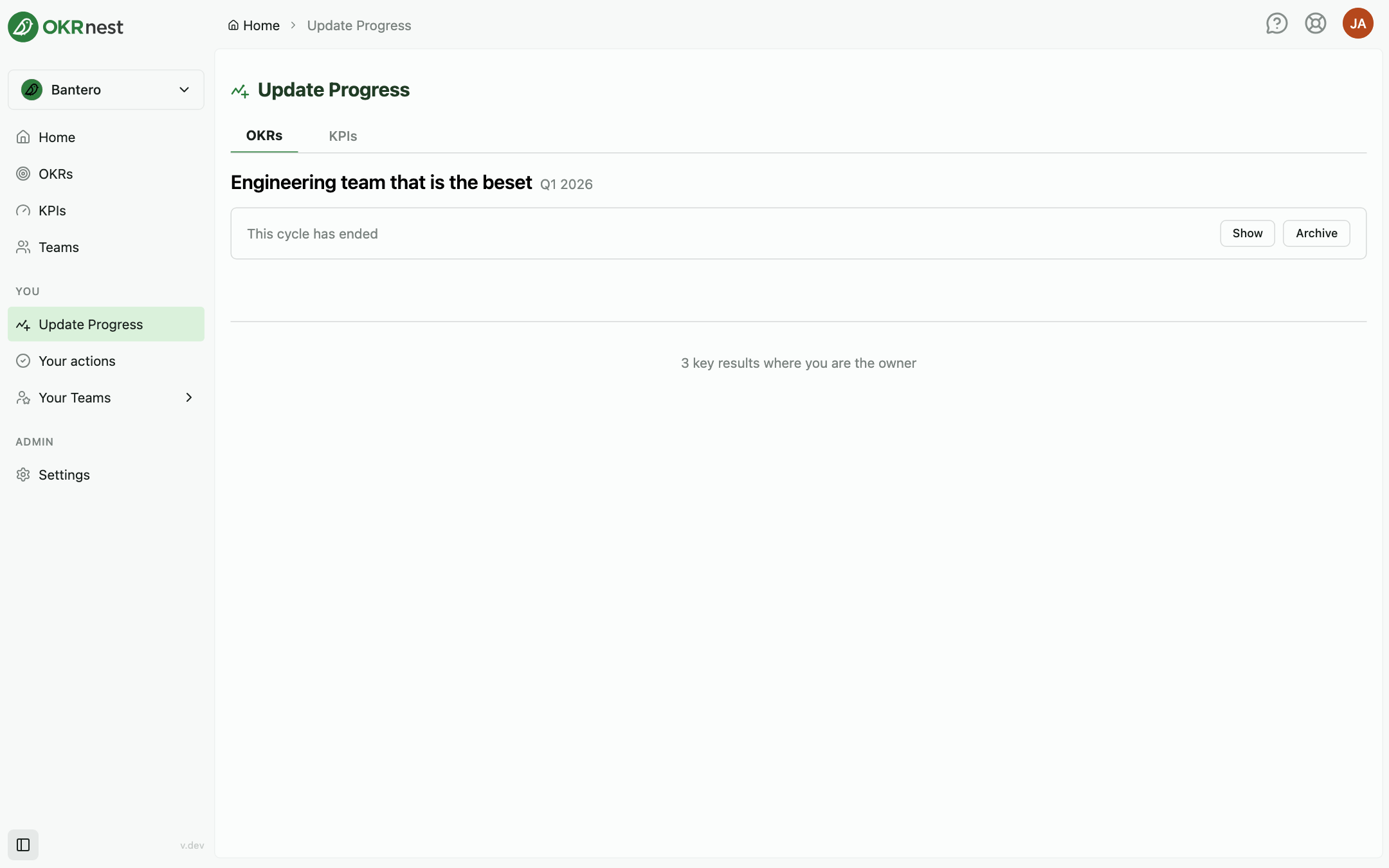Open Your actions in the sidebar

[x=106, y=361]
